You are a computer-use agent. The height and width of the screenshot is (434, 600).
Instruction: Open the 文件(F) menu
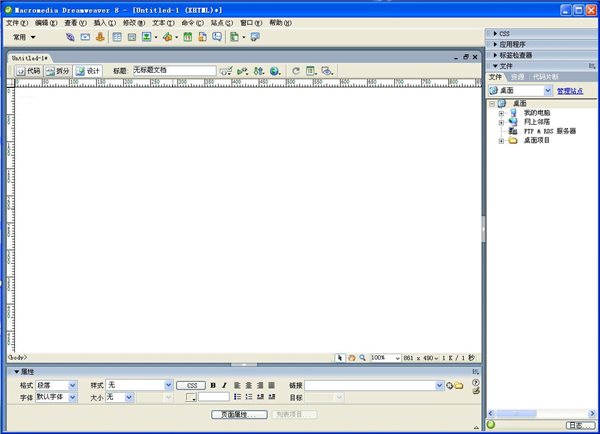point(17,23)
